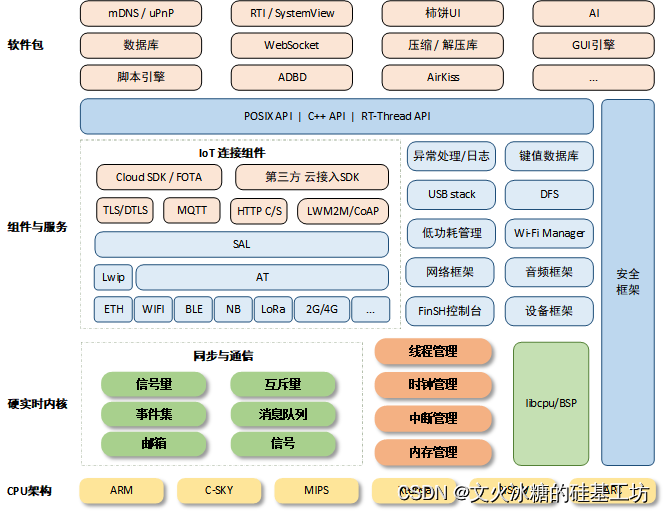The image size is (665, 512).
Task: Select the 中断管理 orange box
Action: point(433,419)
